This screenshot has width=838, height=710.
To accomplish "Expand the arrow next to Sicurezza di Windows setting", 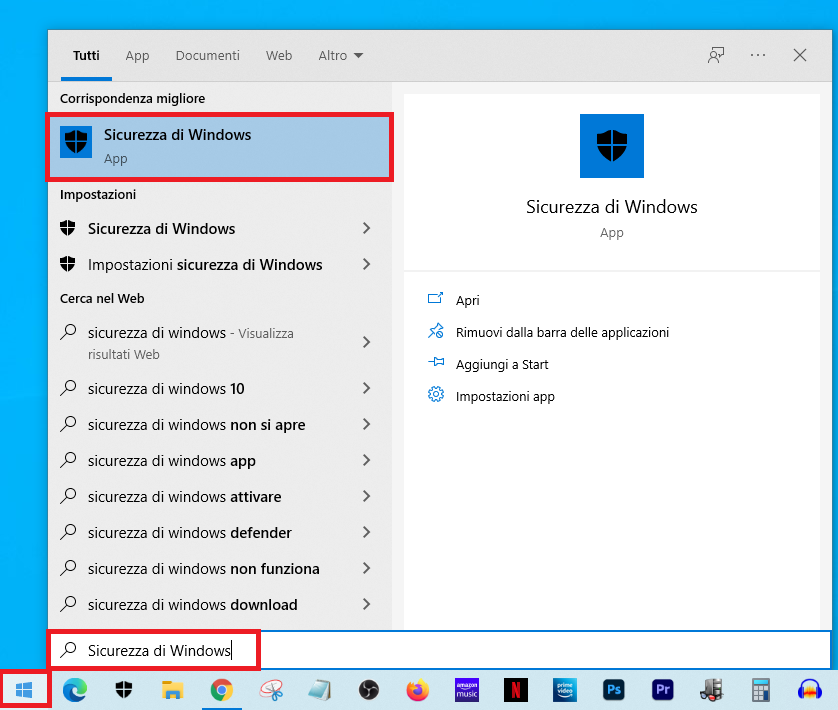I will [367, 228].
